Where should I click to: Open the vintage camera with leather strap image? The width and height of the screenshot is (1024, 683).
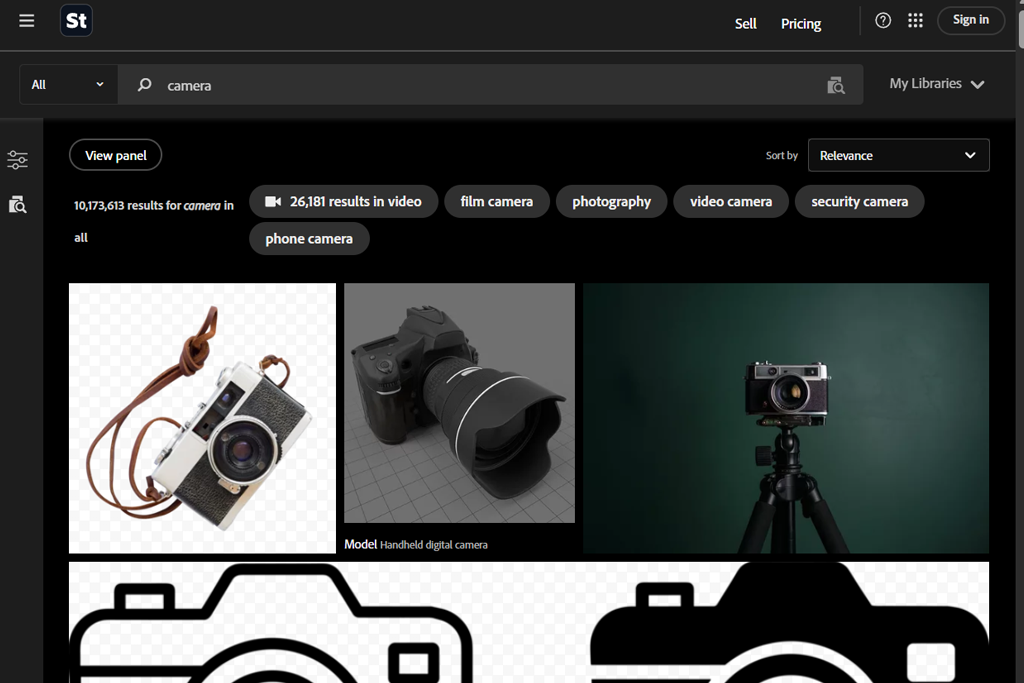tap(202, 418)
